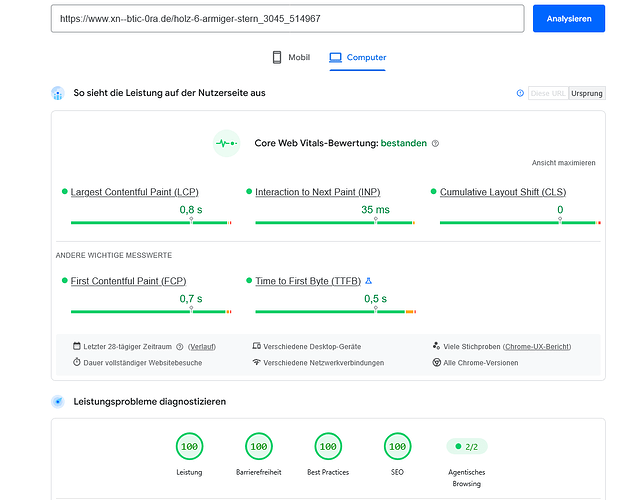632x500 pixels.
Task: Focus the URL input field
Action: 287,19
